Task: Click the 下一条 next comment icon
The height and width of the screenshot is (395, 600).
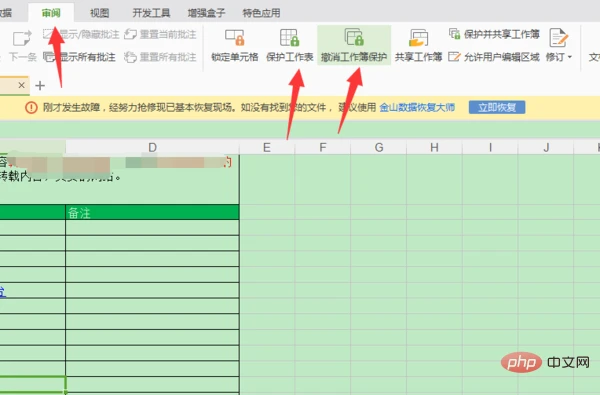Action: point(22,38)
